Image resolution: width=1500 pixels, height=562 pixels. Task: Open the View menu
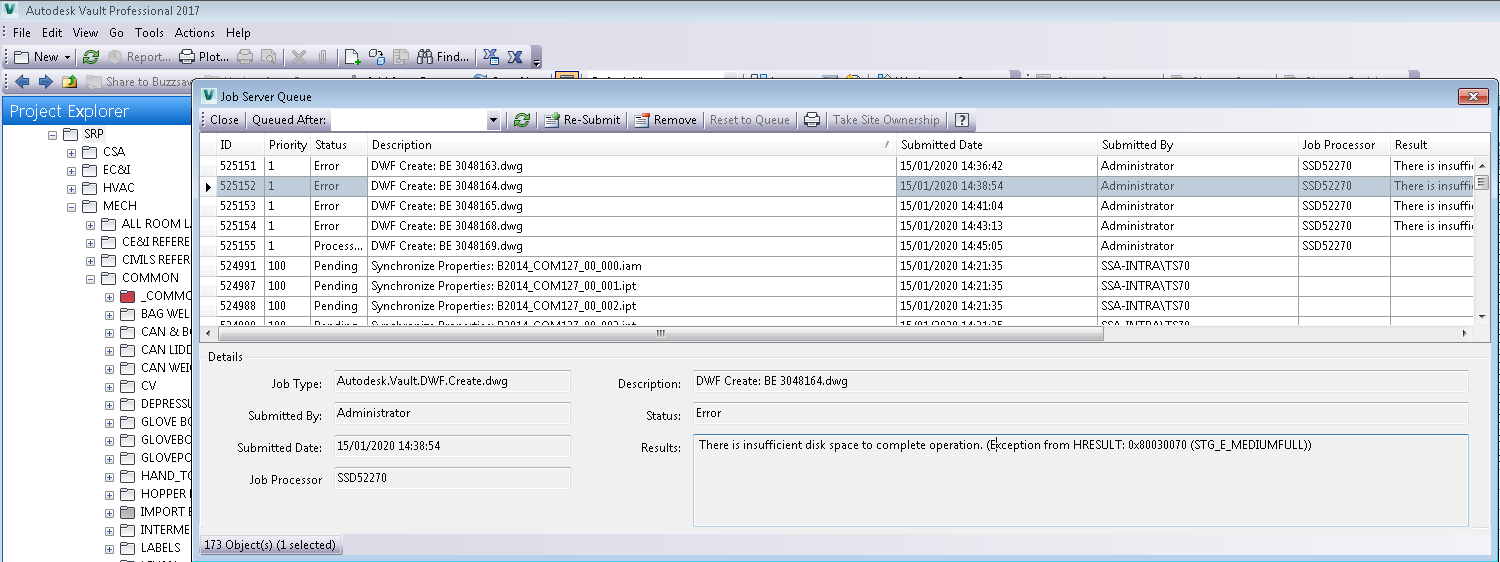pos(86,33)
